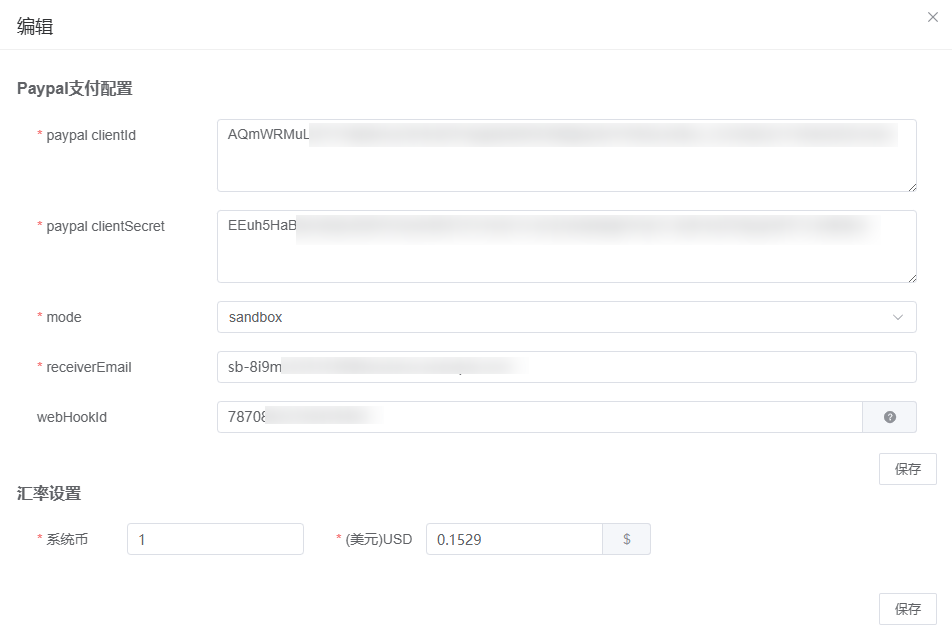Click the dollar sign suffix on USD field
The width and height of the screenshot is (952, 639).
(627, 539)
